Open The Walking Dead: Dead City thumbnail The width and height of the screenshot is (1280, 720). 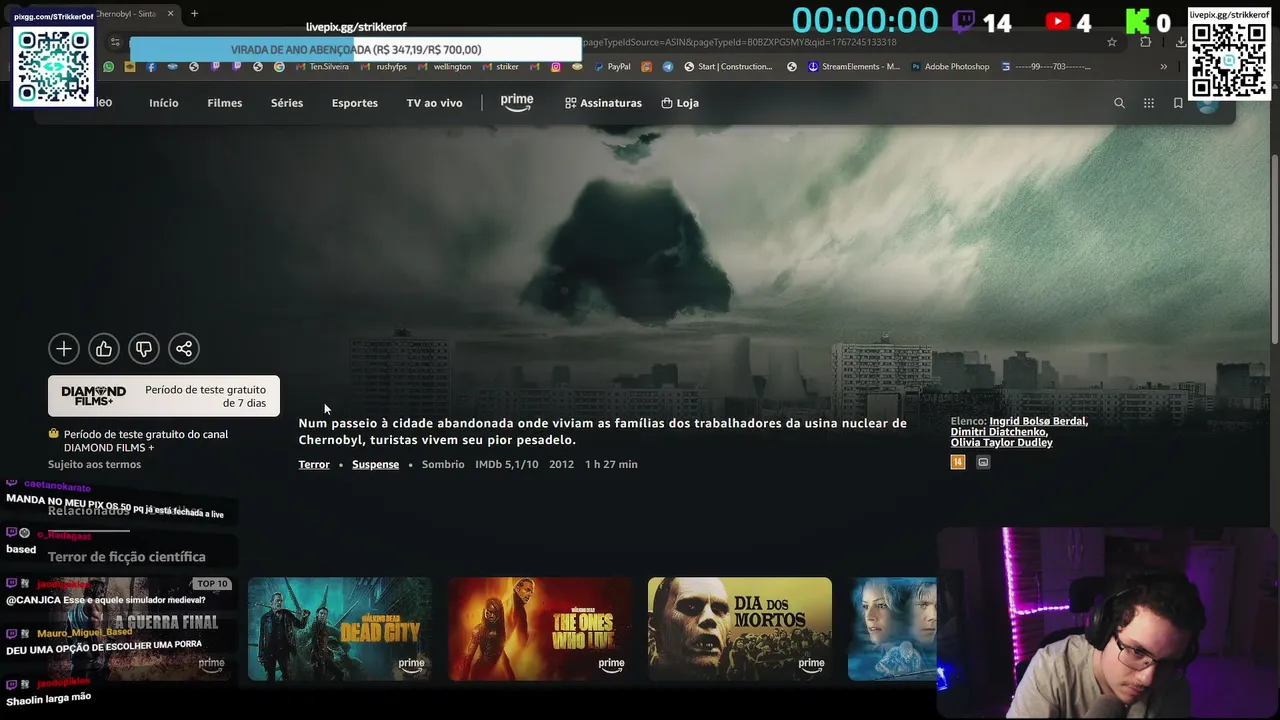[340, 629]
